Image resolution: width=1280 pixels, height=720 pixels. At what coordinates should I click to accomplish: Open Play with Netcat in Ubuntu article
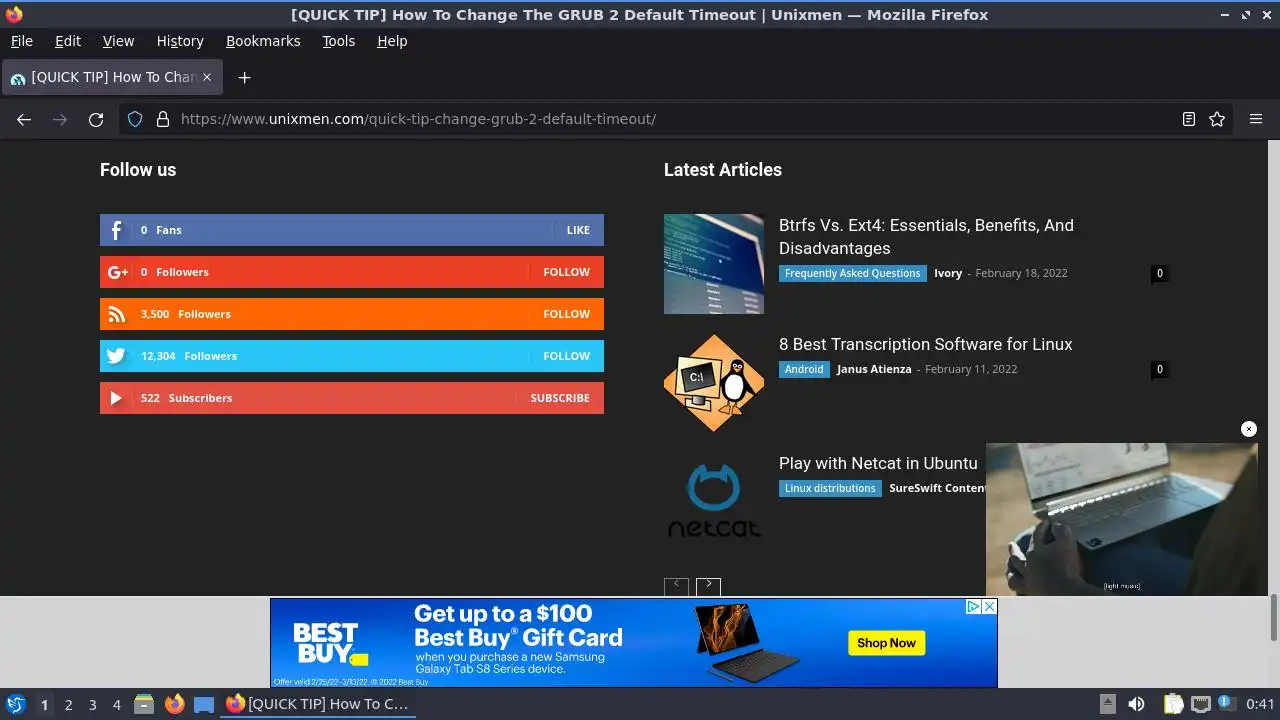[x=878, y=463]
